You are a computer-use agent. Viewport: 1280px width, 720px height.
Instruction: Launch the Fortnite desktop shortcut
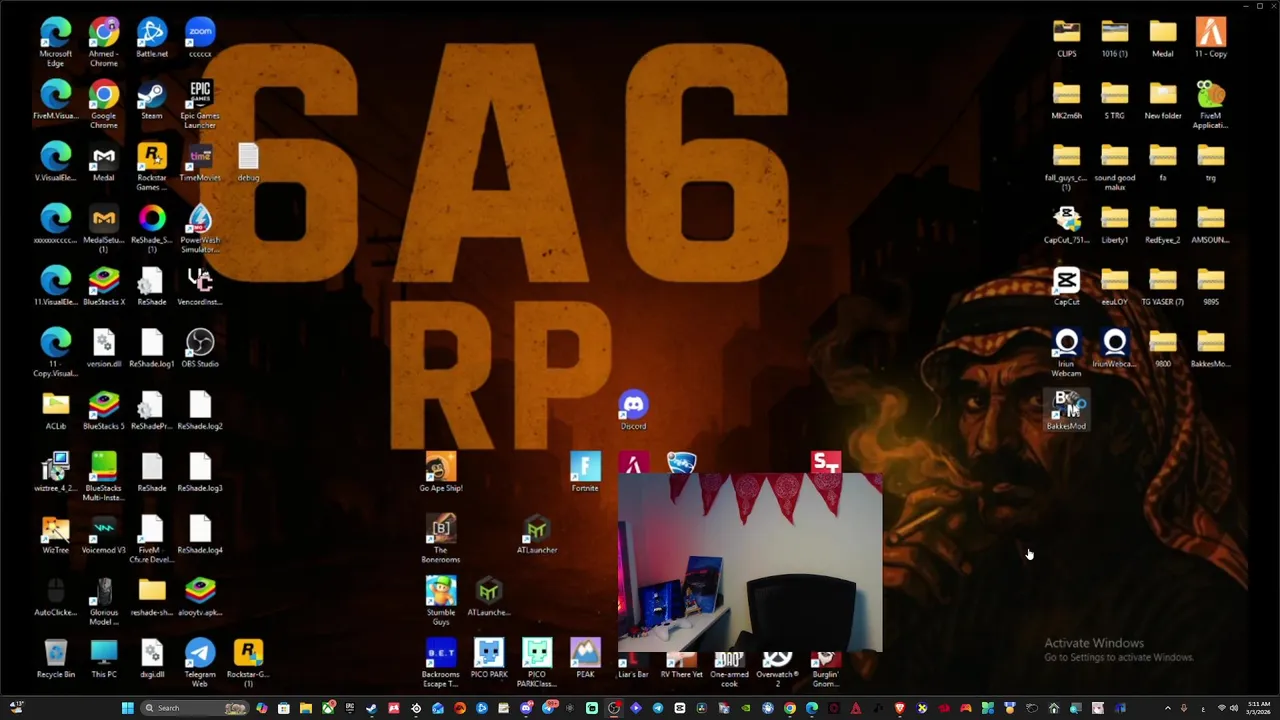585,472
